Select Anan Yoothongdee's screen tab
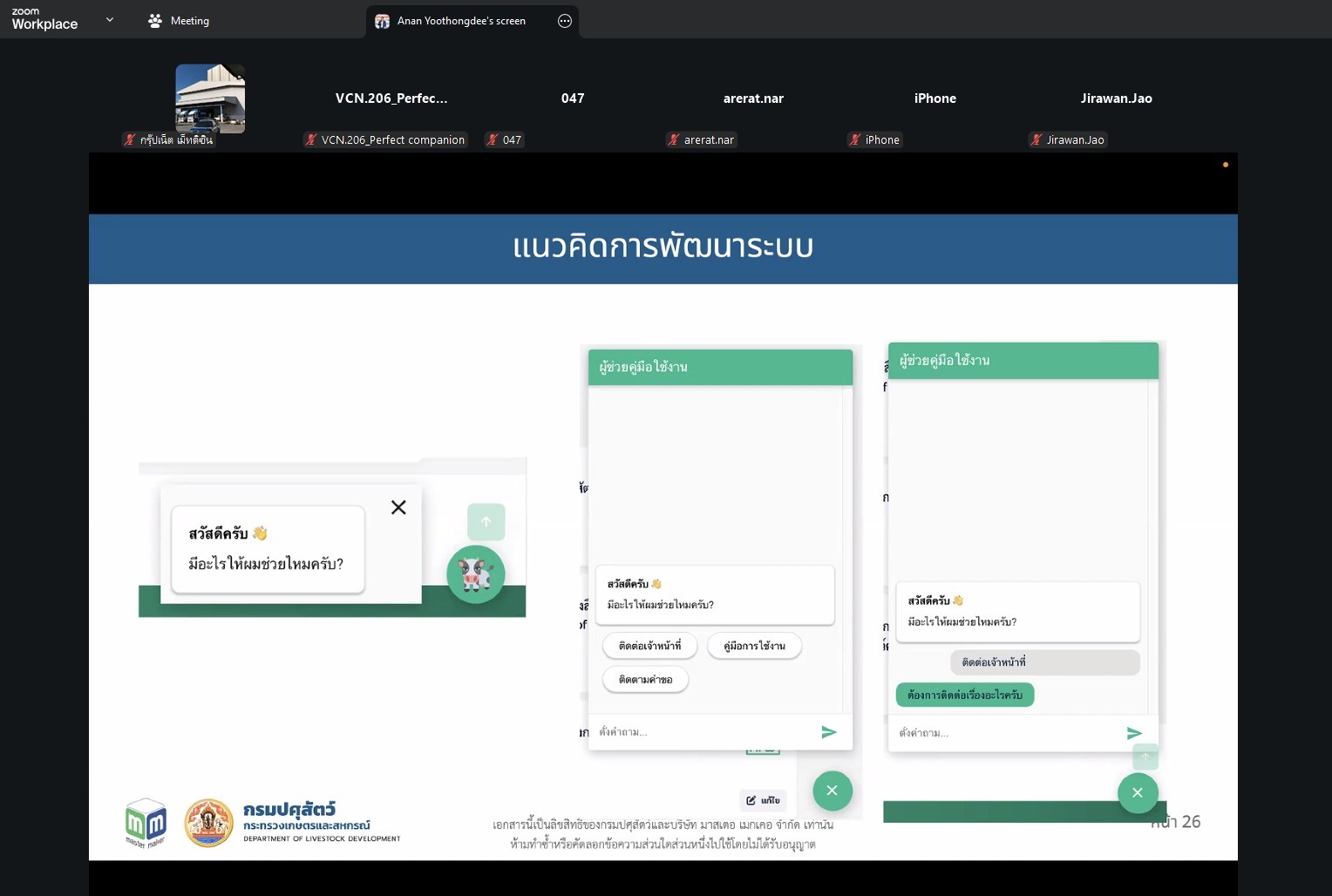 click(x=460, y=21)
